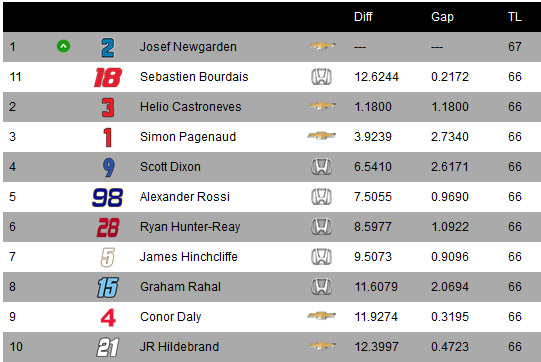Click Simon Pagenaud's Chevrolet logo
541x362 pixels.
(322, 136)
